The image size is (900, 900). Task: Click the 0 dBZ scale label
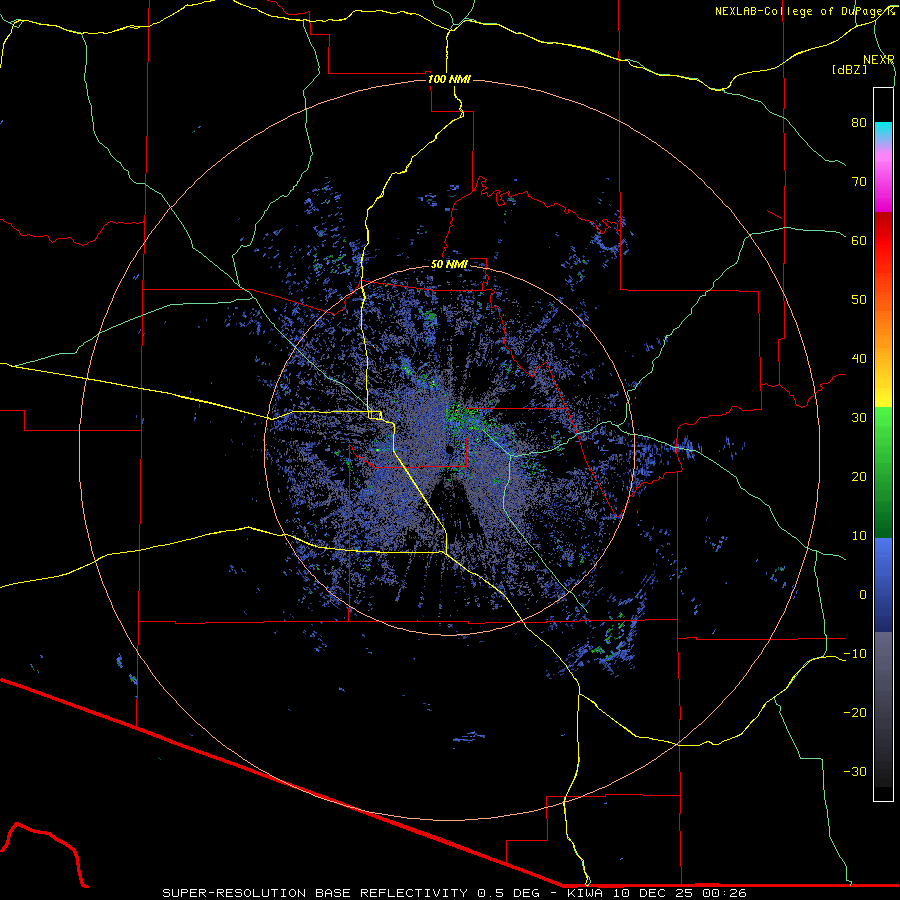(x=863, y=595)
